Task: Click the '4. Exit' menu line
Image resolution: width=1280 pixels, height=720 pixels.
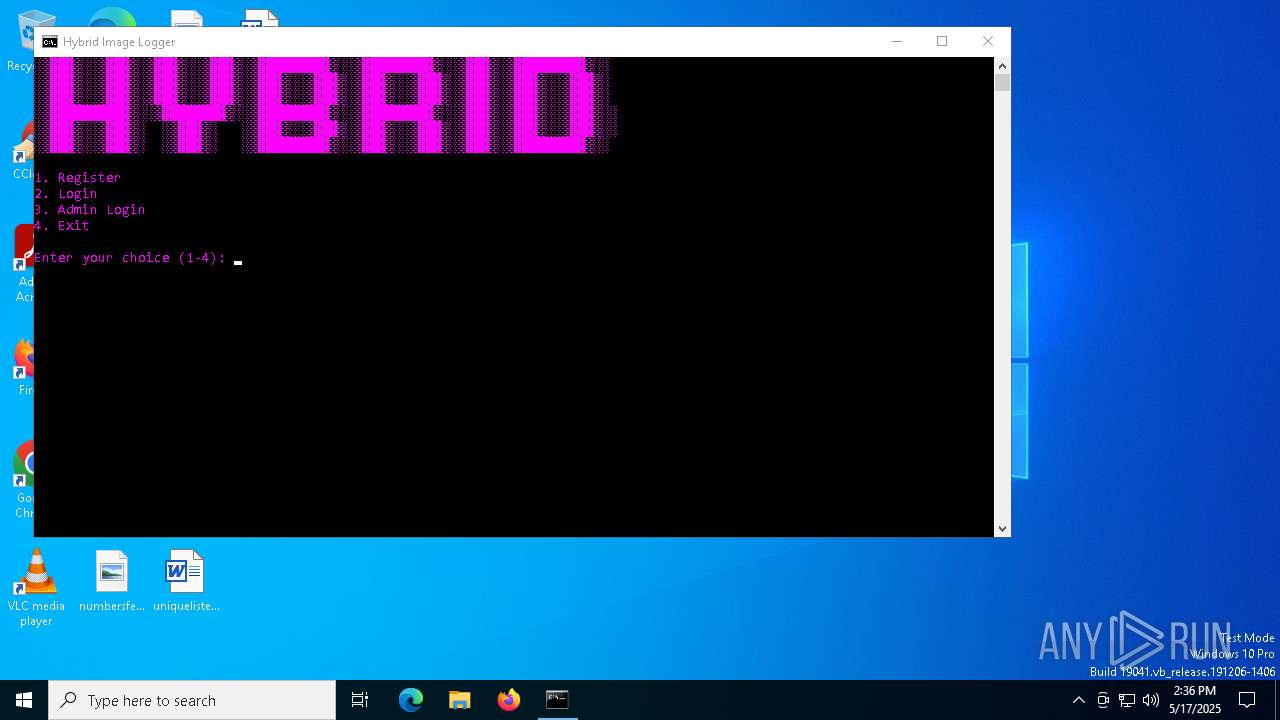Action: pyautogui.click(x=61, y=225)
